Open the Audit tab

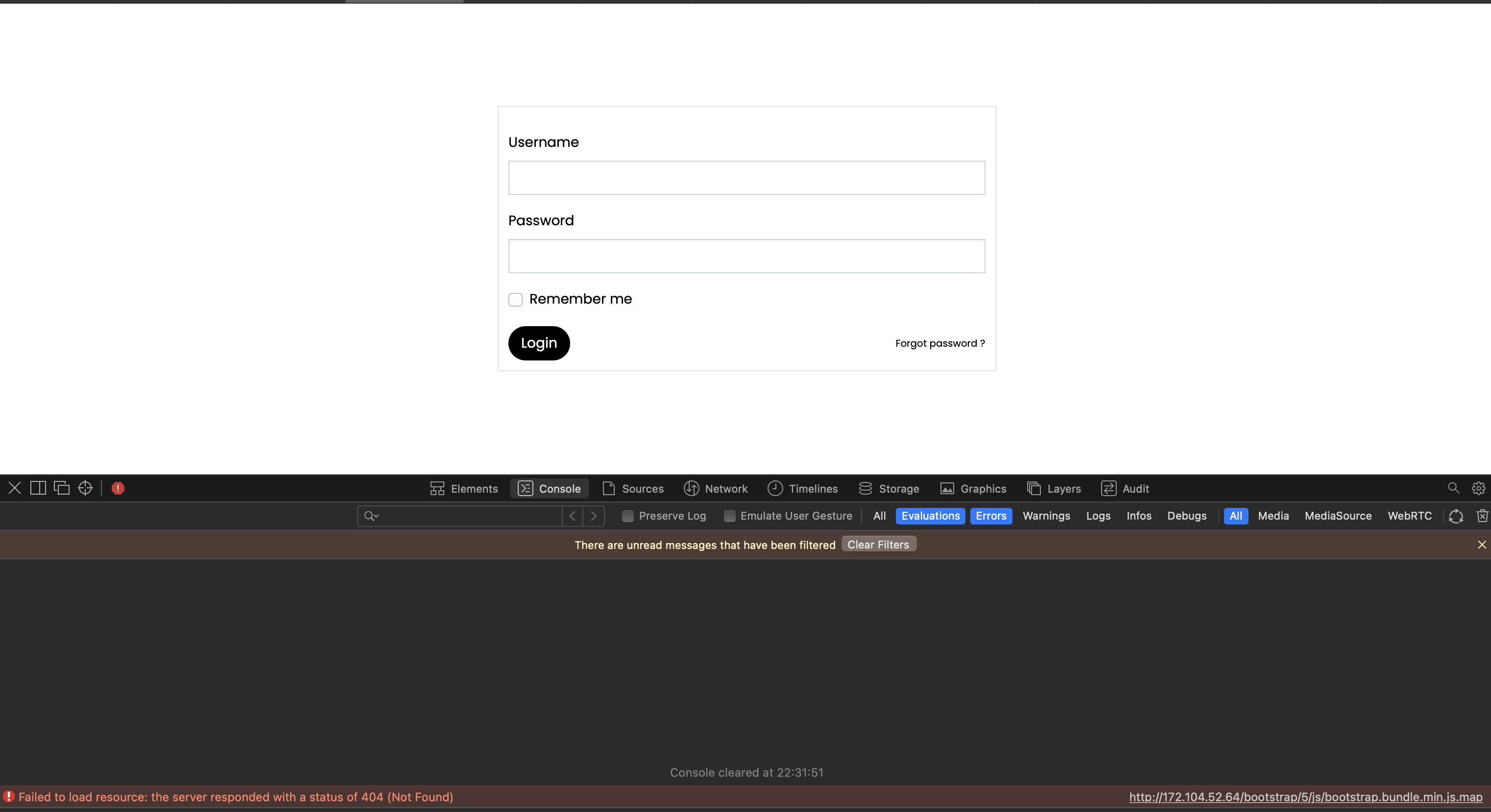tap(1125, 488)
